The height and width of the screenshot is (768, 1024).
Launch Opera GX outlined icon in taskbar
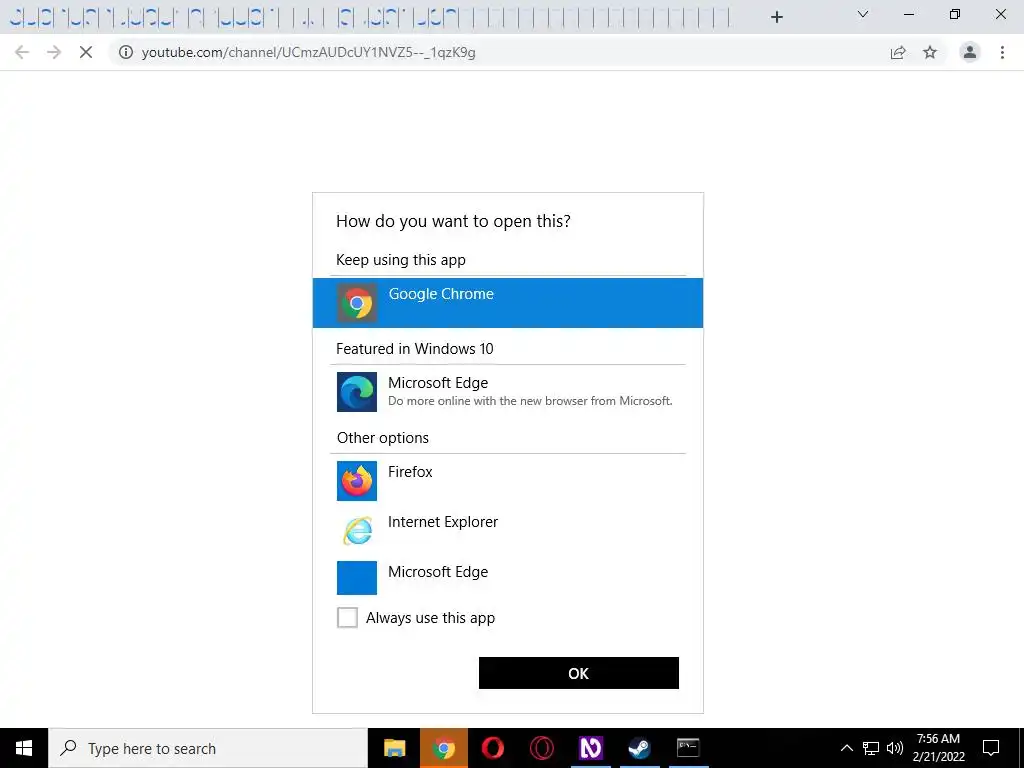pos(541,748)
